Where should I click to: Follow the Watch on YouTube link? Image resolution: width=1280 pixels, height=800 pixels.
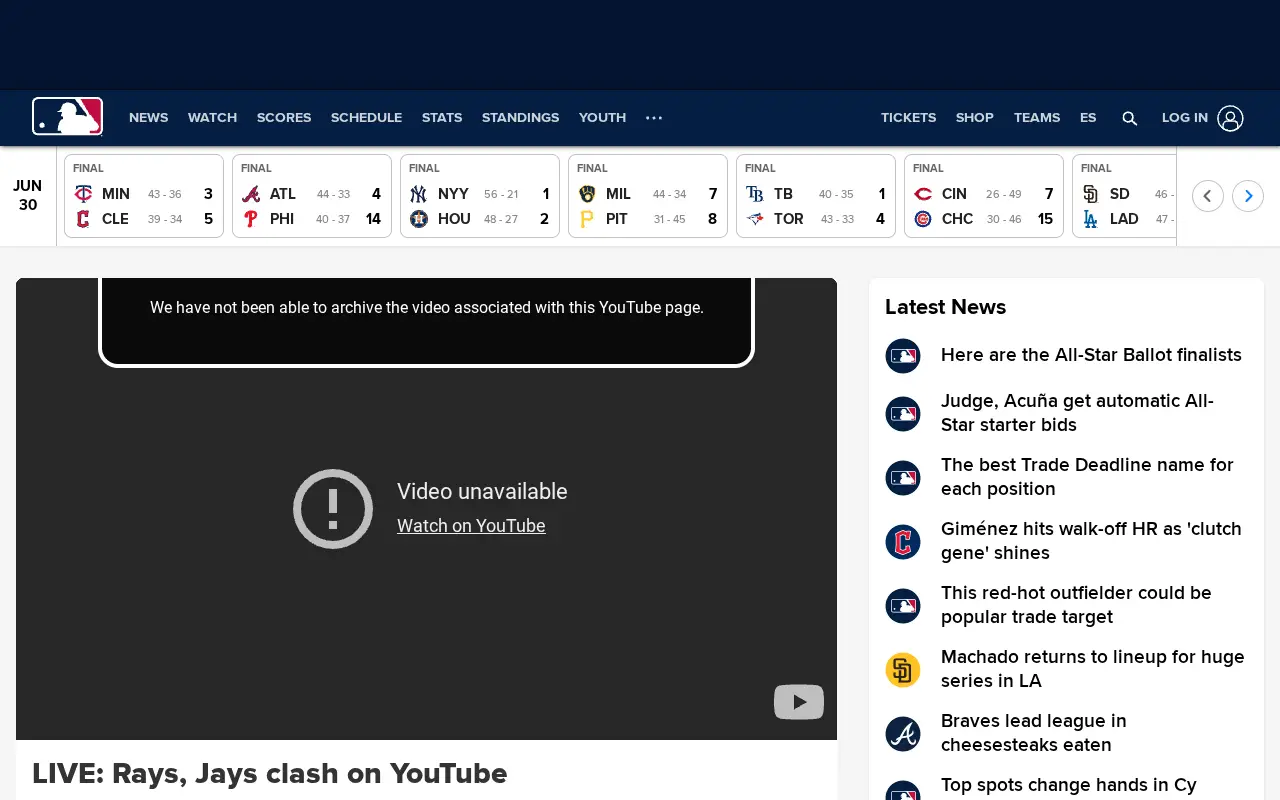471,526
